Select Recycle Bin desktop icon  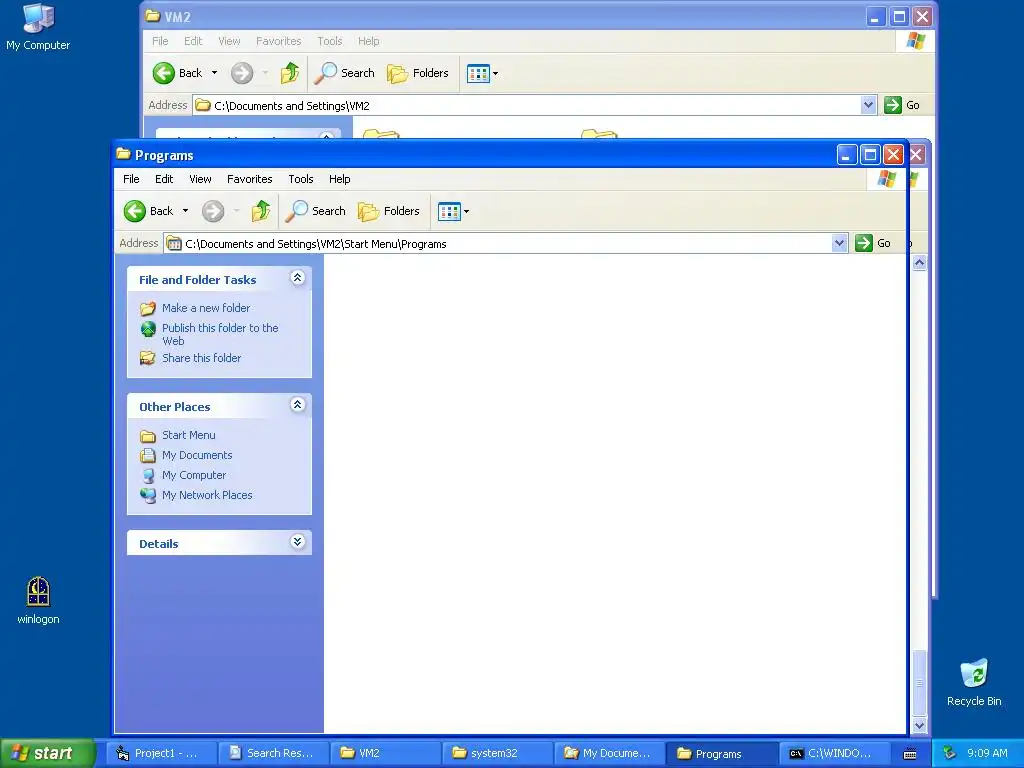tap(974, 682)
